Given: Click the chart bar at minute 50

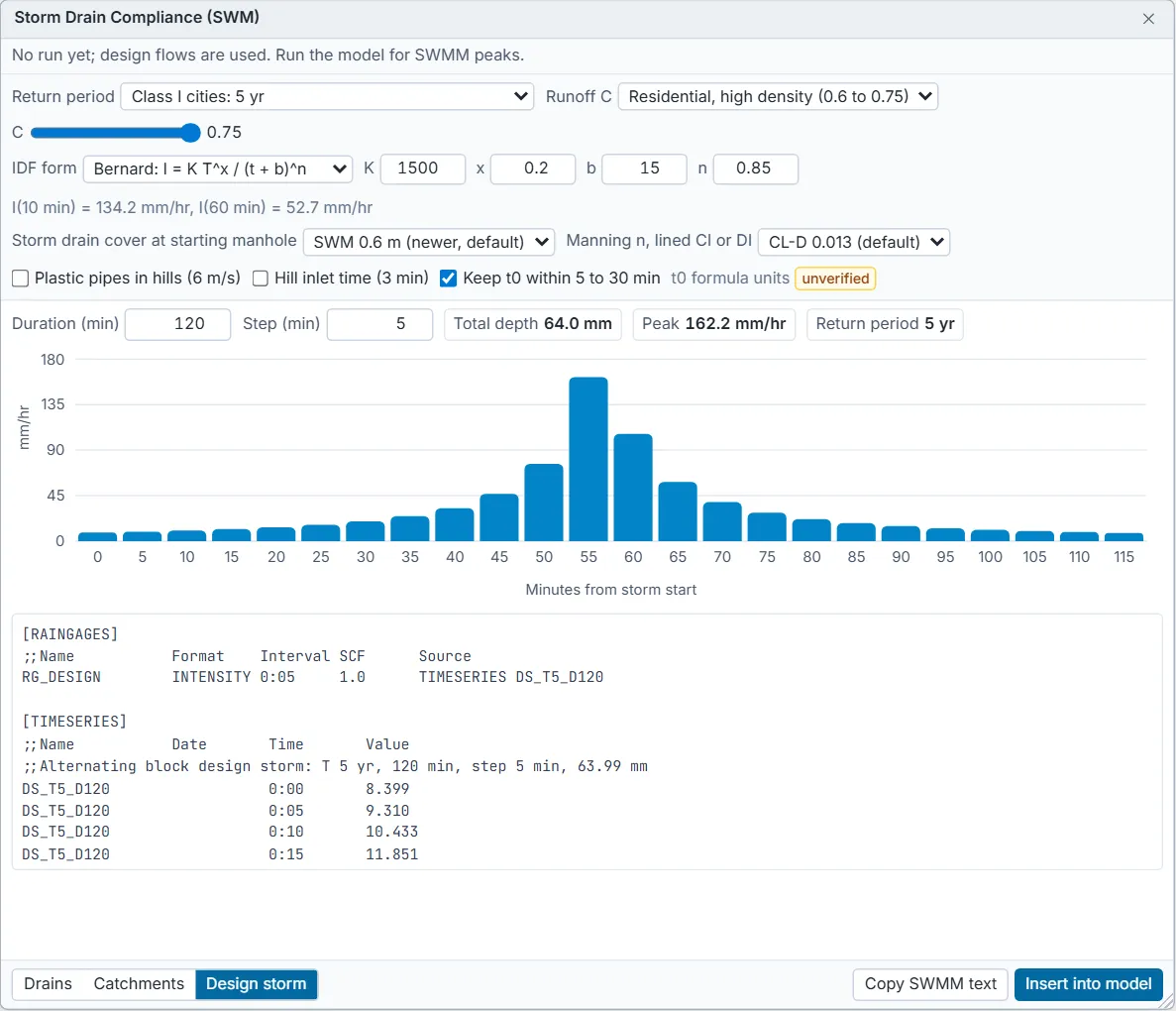Looking at the screenshot, I should tap(544, 503).
